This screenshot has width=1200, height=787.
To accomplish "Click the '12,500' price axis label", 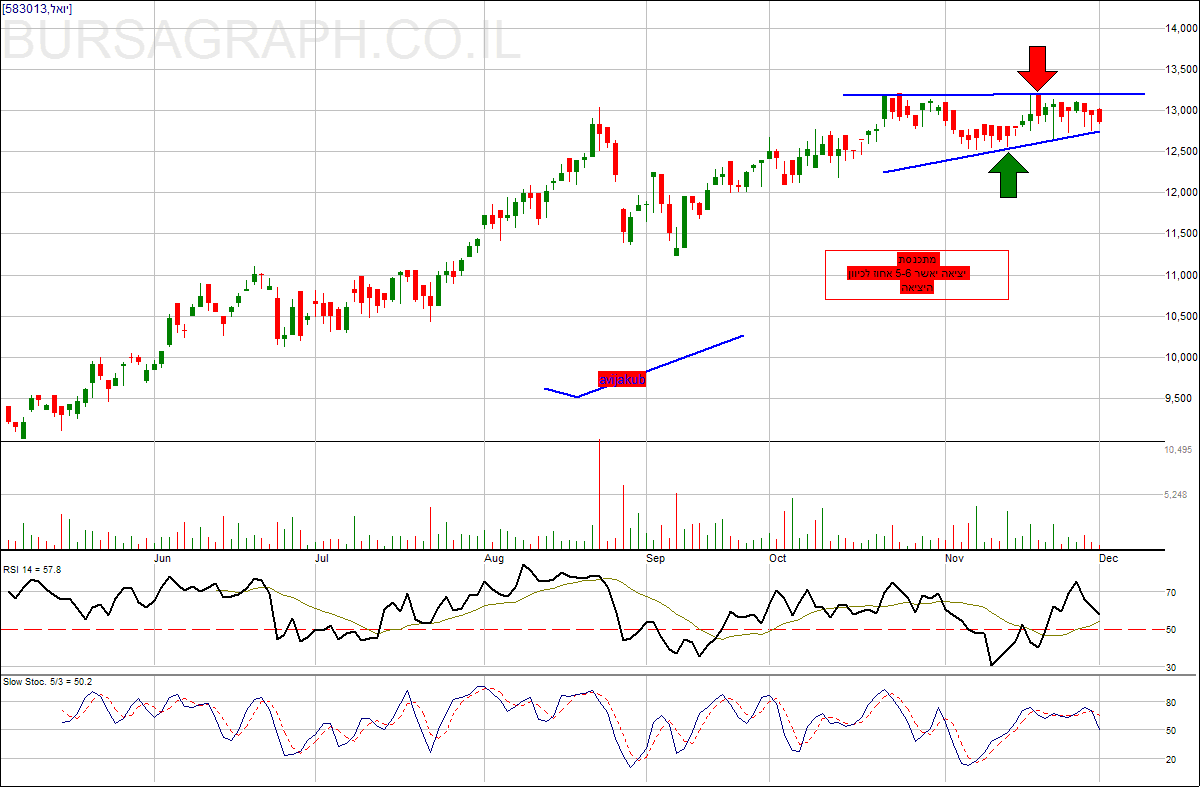I will coord(1181,151).
